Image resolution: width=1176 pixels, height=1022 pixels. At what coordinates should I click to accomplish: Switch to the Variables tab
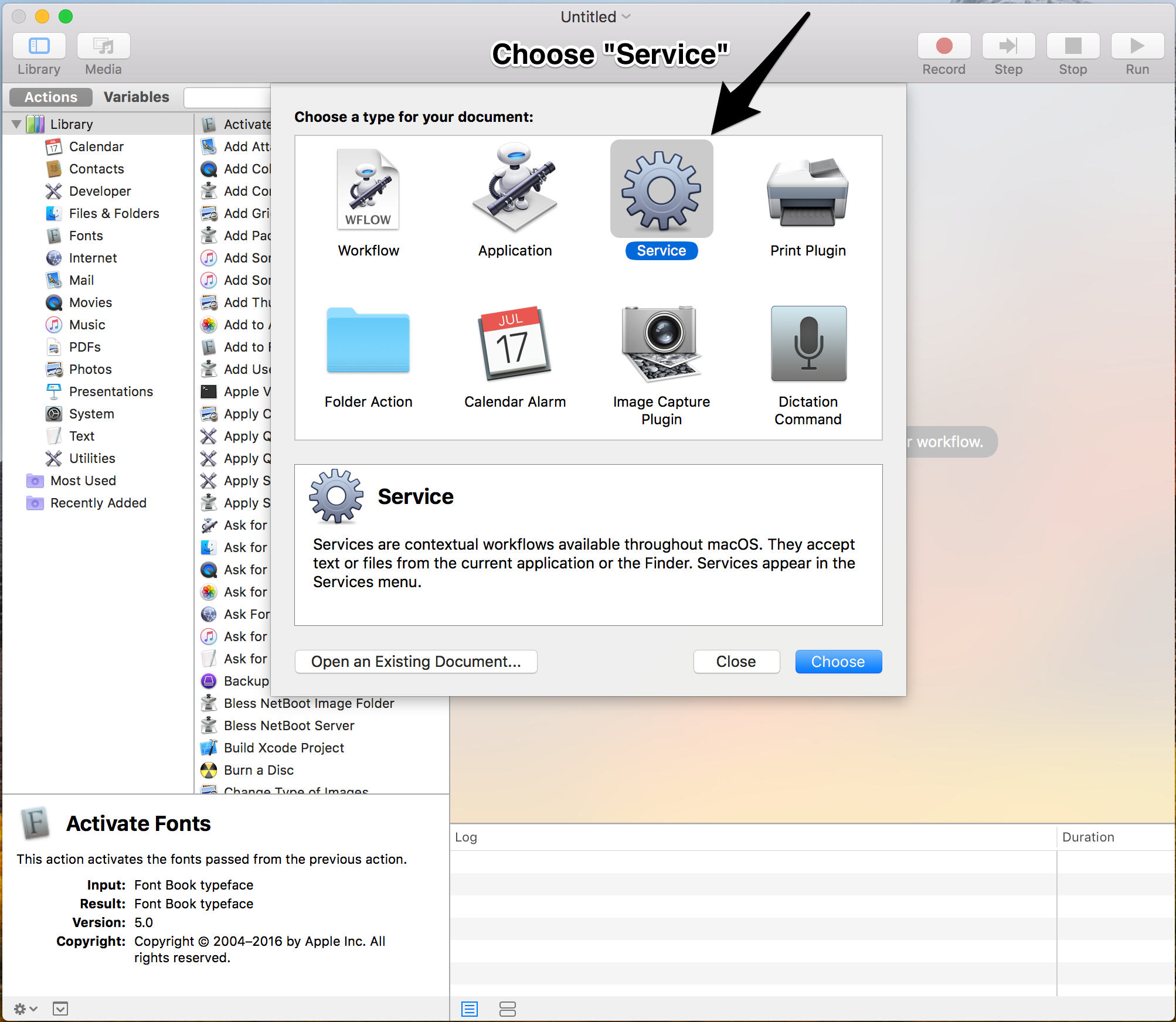tap(136, 97)
